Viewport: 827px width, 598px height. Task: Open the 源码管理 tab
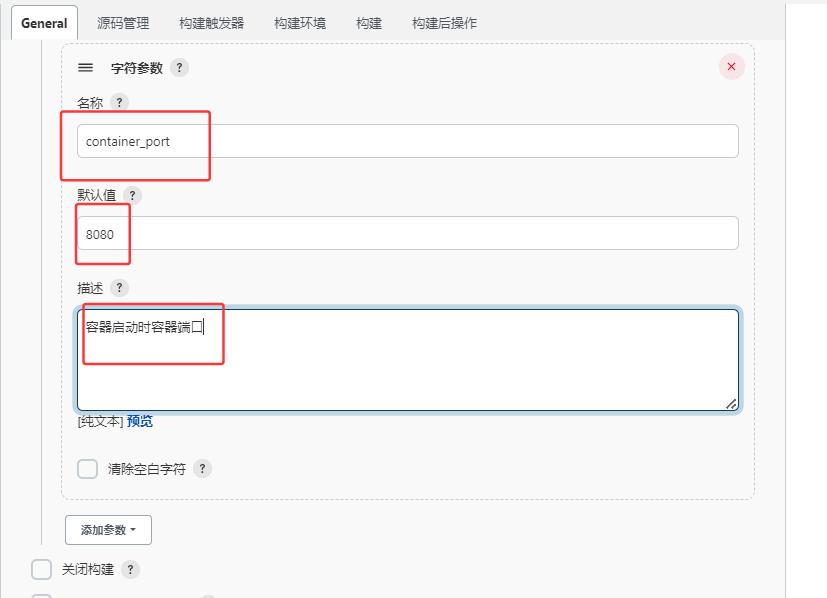(x=123, y=23)
